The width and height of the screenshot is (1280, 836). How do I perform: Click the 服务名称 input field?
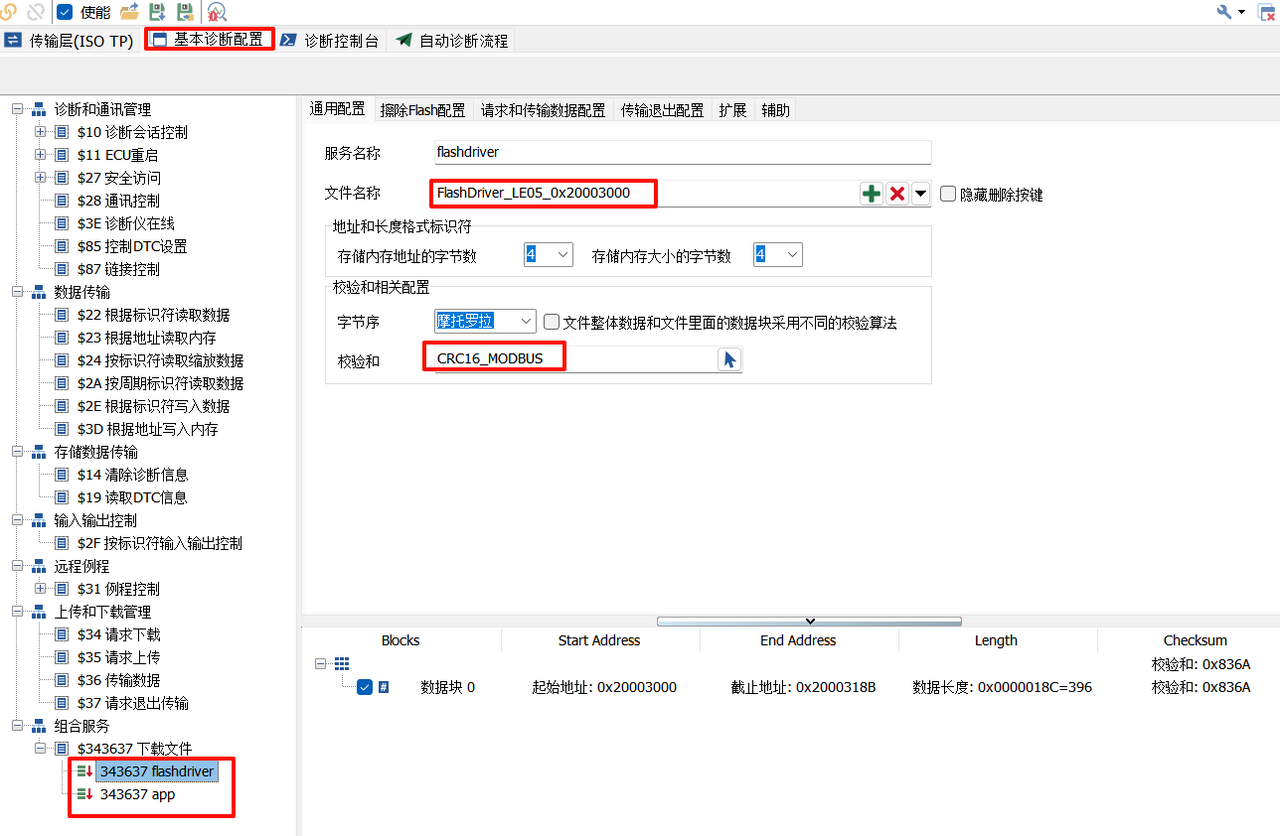click(x=682, y=153)
